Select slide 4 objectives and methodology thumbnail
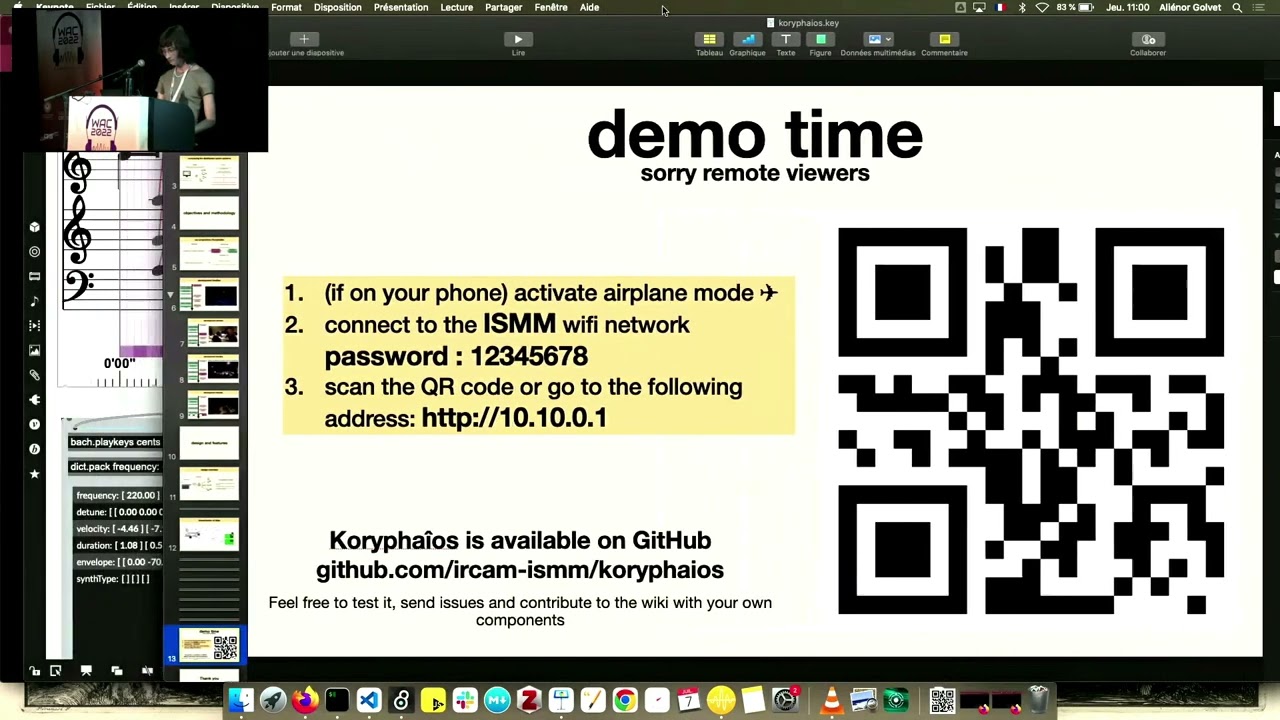 click(x=209, y=213)
